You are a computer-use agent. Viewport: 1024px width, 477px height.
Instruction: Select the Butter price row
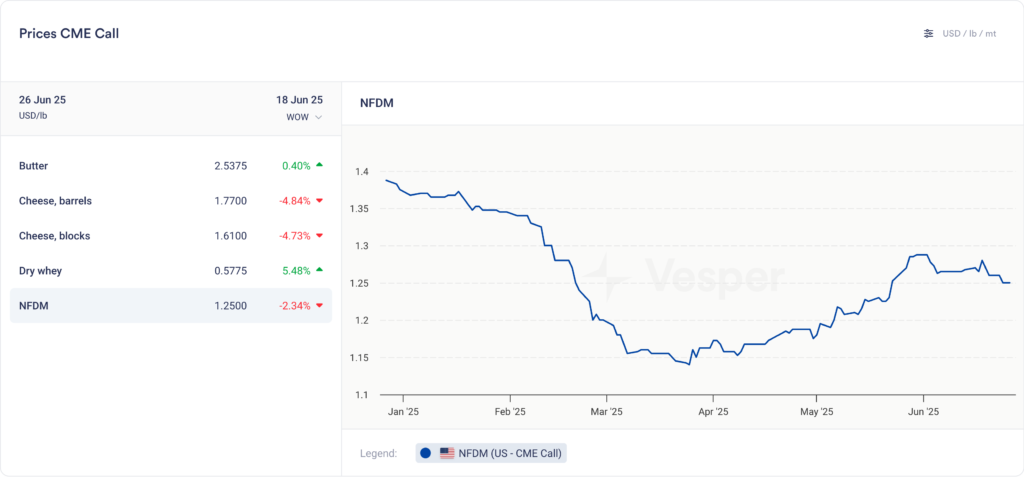(x=170, y=165)
